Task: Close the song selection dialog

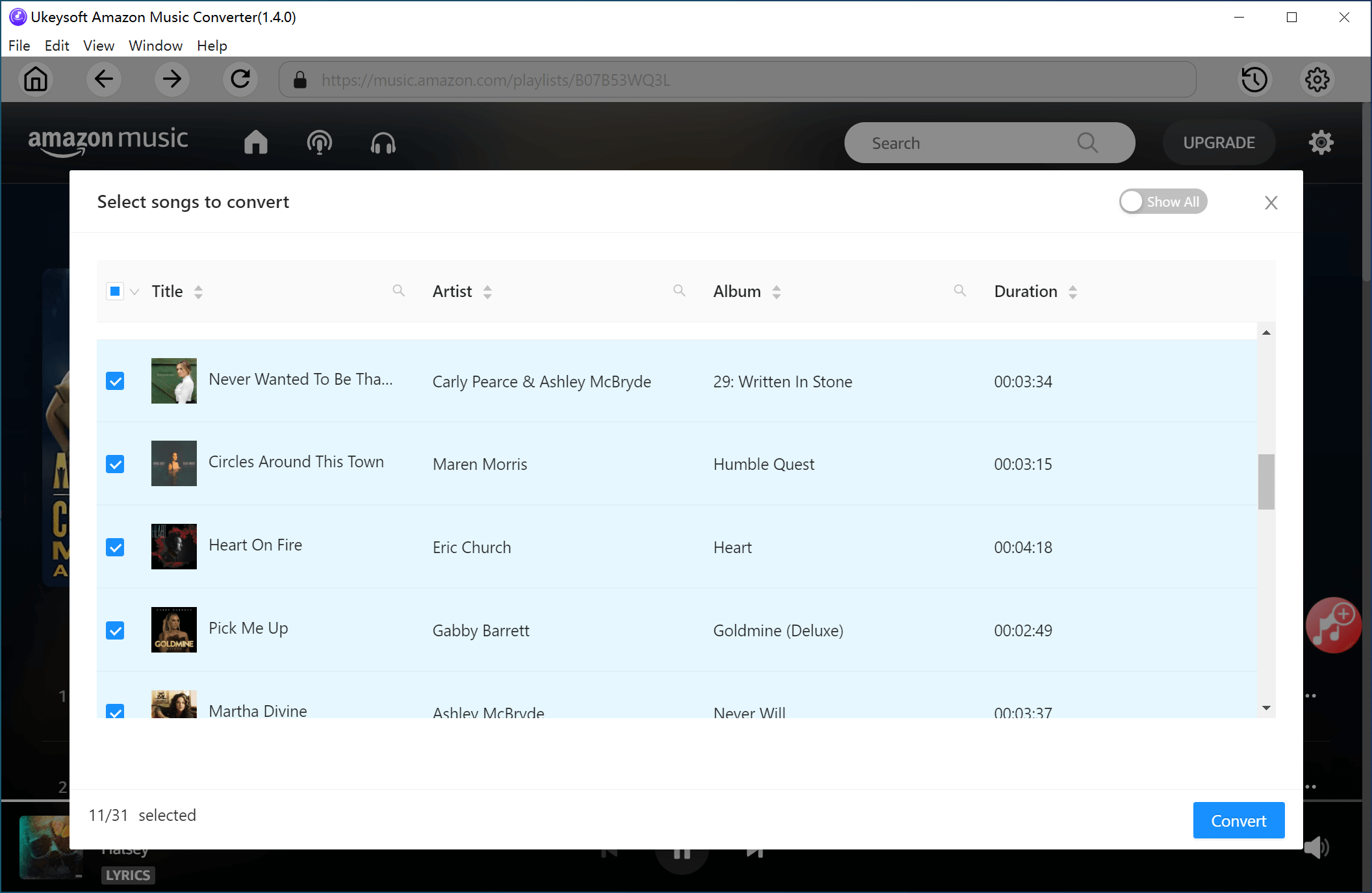Action: [x=1271, y=201]
